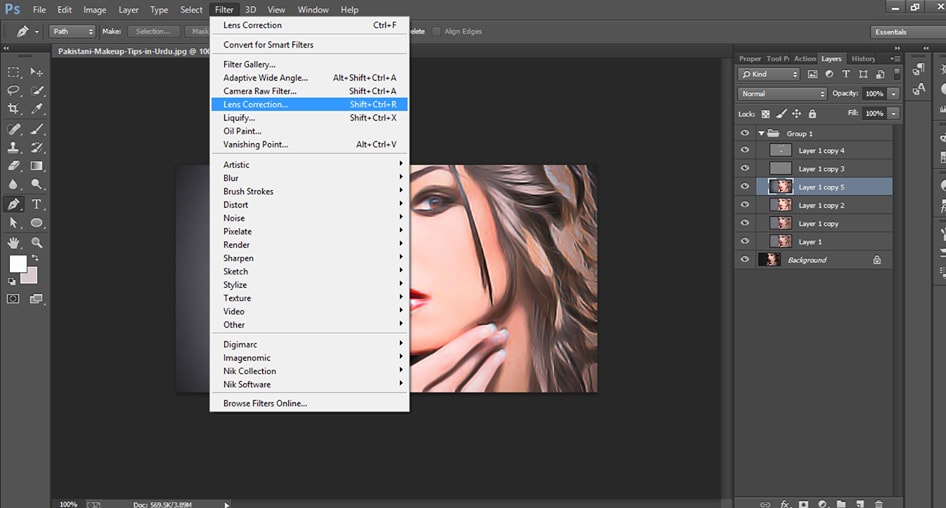Switch to the History panel tab
946x508 pixels.
863,59
